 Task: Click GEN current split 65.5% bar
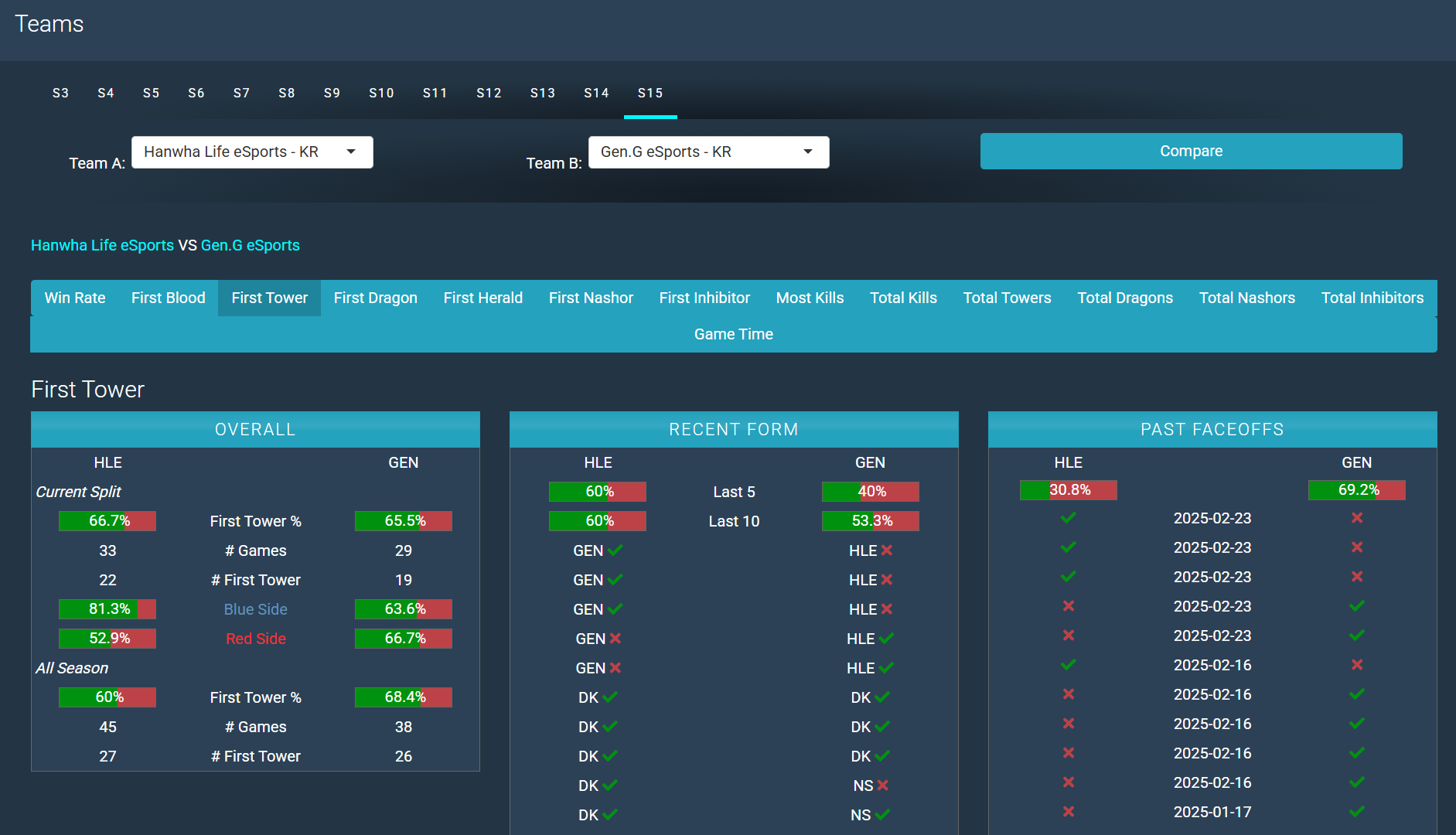(404, 521)
